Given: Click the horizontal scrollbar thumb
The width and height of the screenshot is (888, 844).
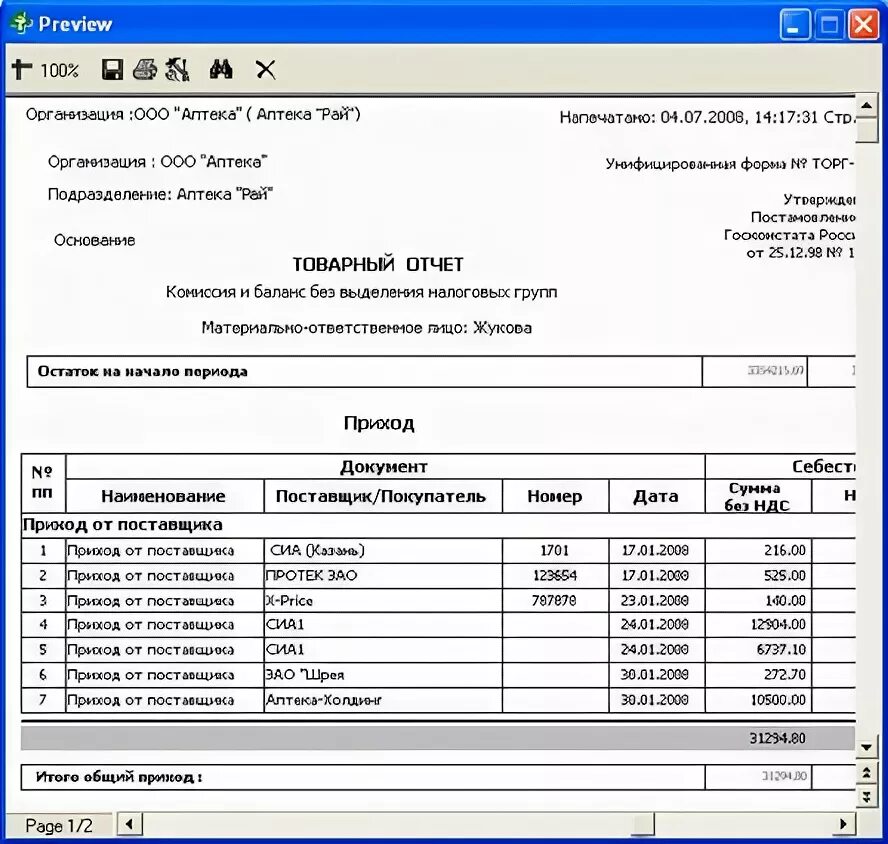Looking at the screenshot, I should pyautogui.click(x=642, y=824).
